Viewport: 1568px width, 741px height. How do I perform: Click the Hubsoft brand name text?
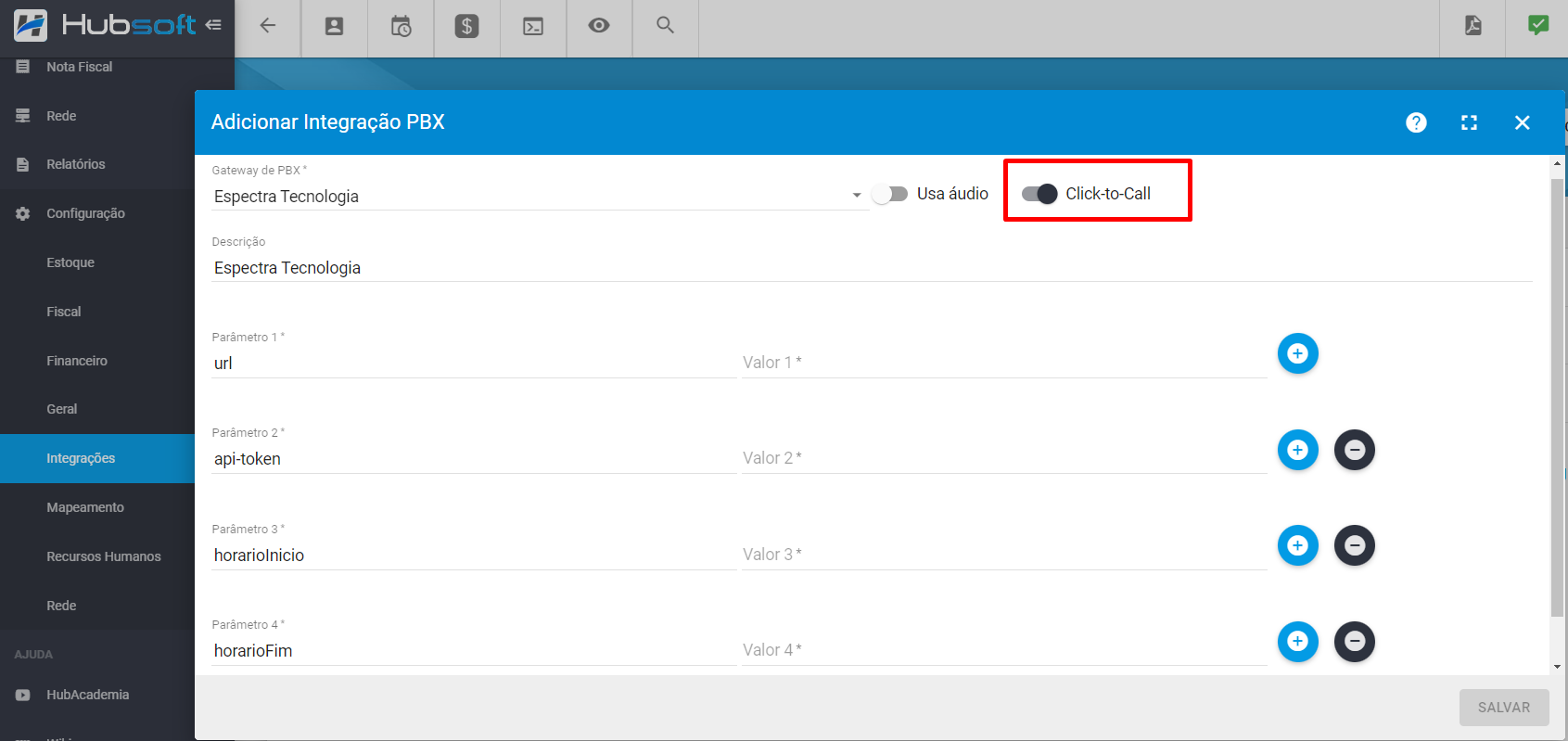pos(129,25)
